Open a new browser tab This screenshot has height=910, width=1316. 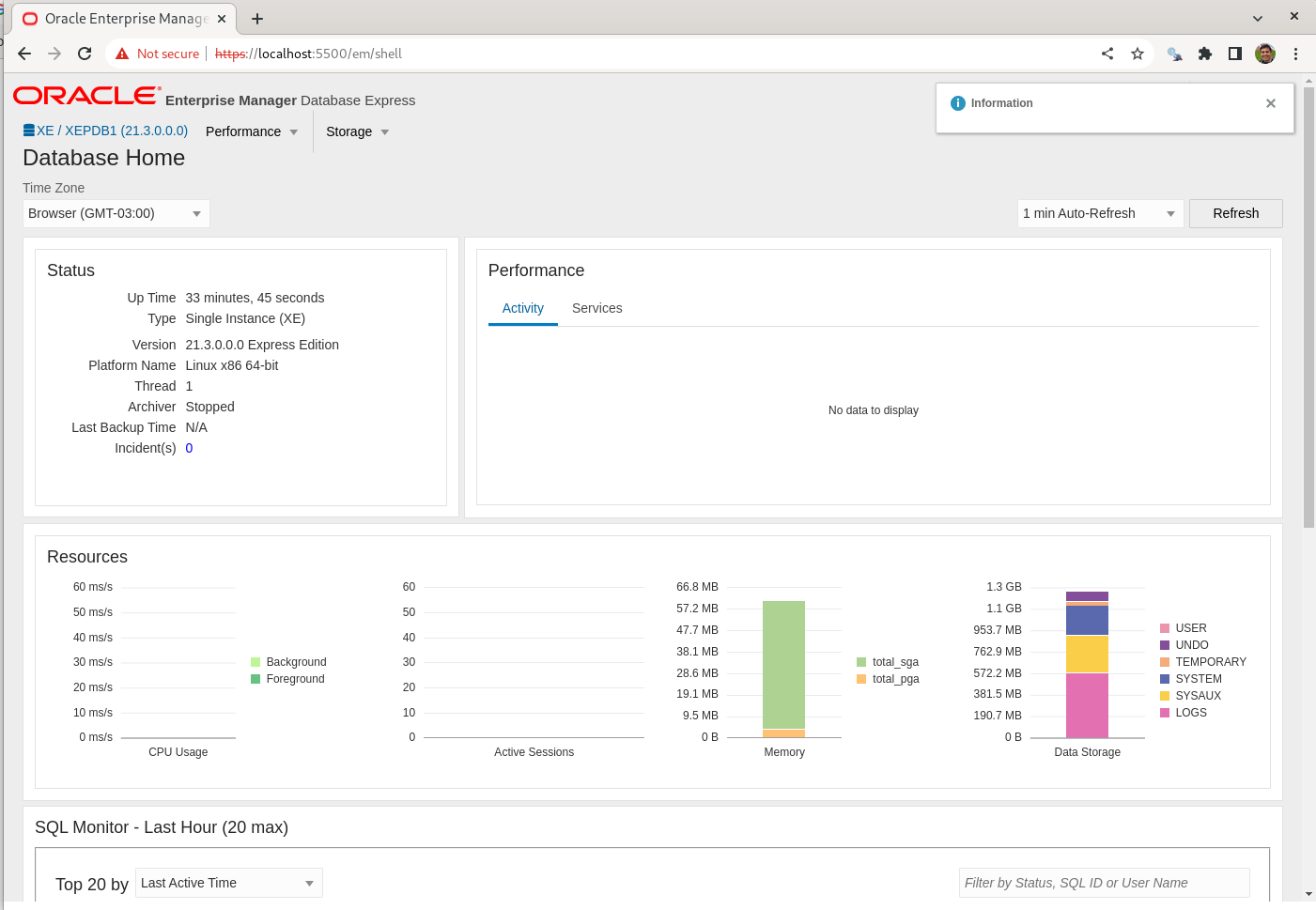(257, 19)
